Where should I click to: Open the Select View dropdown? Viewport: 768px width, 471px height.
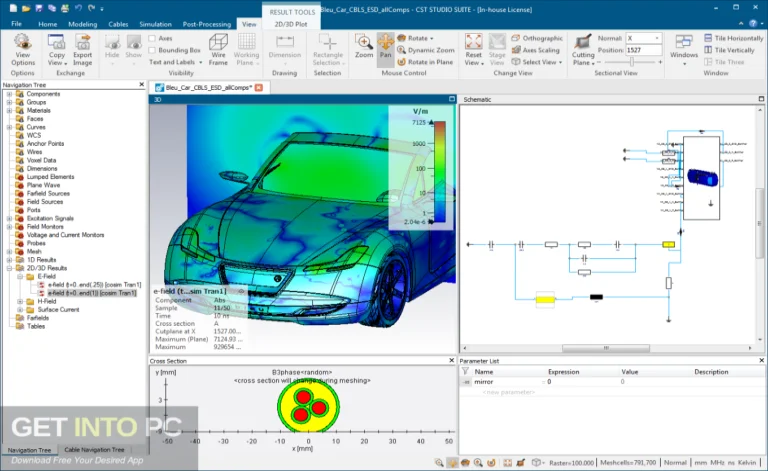pos(560,62)
